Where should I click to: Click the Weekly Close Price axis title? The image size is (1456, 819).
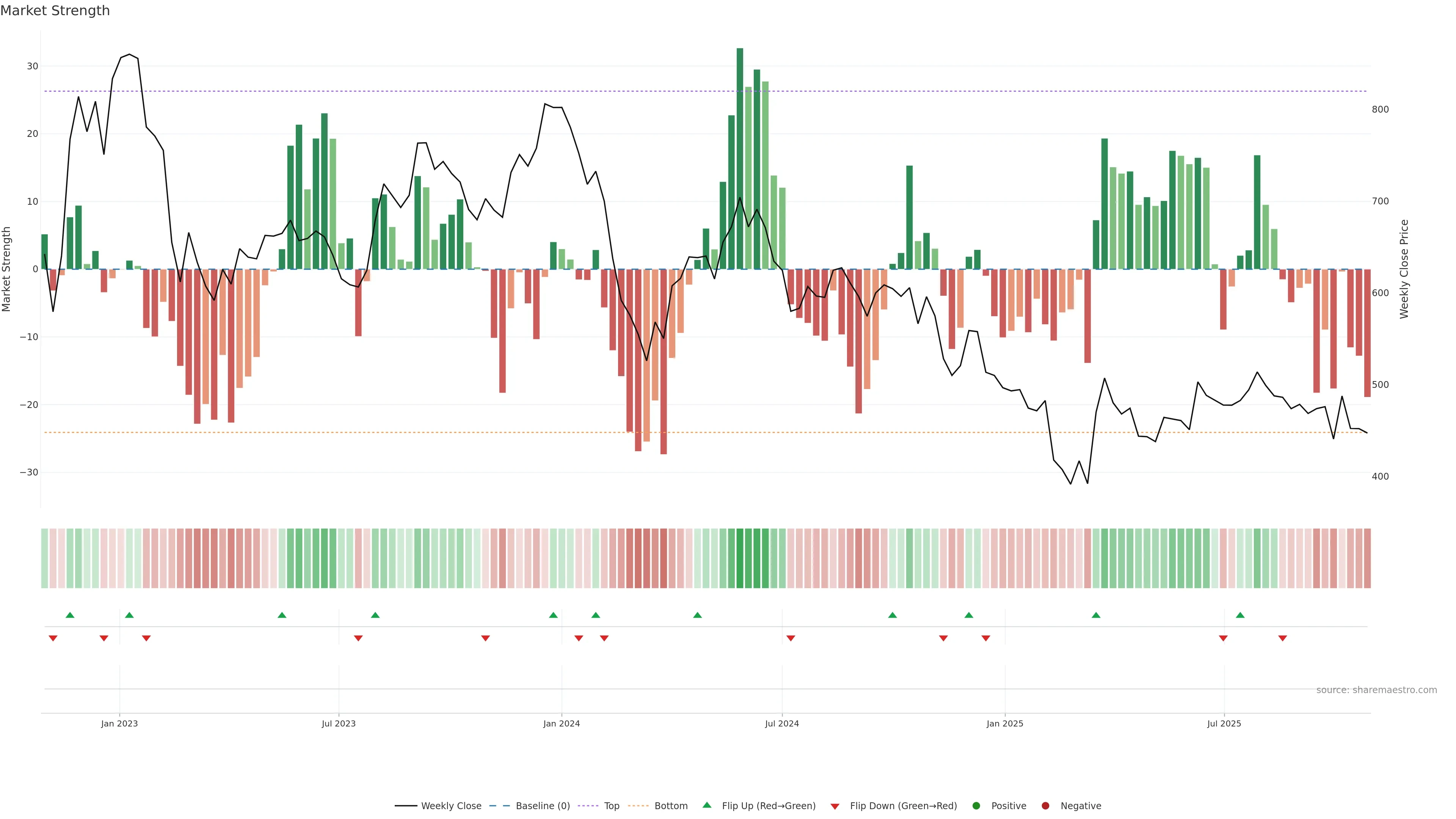click(1404, 269)
